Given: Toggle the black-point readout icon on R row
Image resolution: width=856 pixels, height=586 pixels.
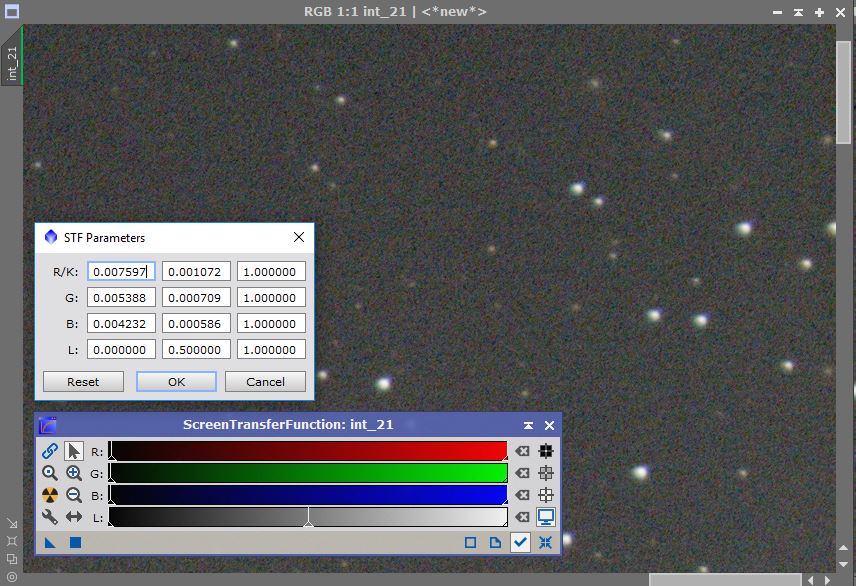Looking at the screenshot, I should click(546, 451).
